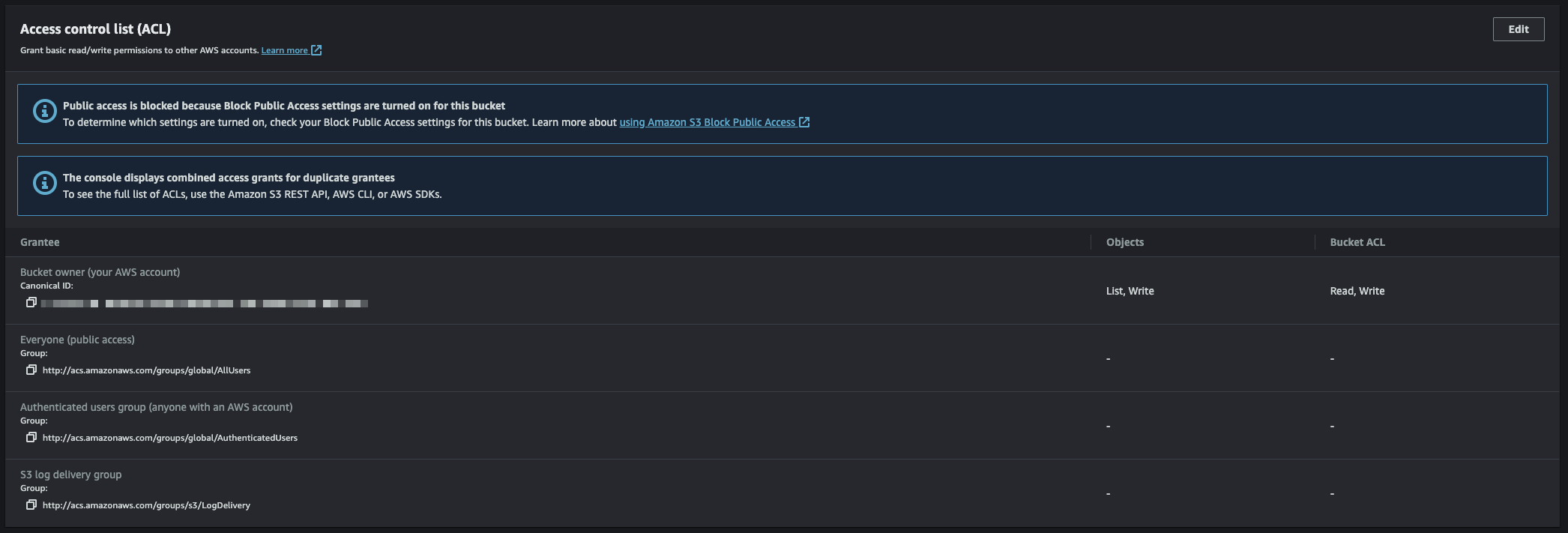Click the info icon in combined access grants banner
The height and width of the screenshot is (533, 1568).
45,183
